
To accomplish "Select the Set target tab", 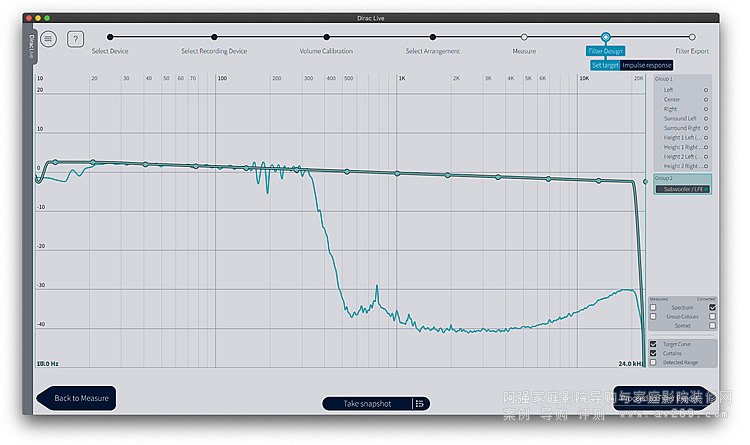I will click(x=604, y=65).
